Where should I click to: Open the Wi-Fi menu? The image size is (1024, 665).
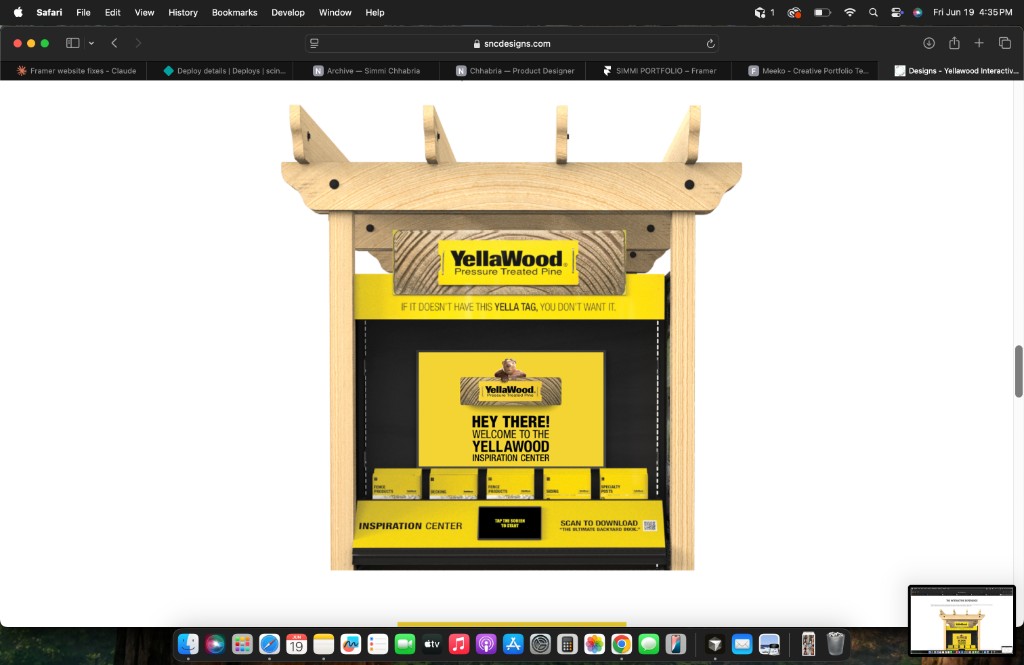pos(850,12)
